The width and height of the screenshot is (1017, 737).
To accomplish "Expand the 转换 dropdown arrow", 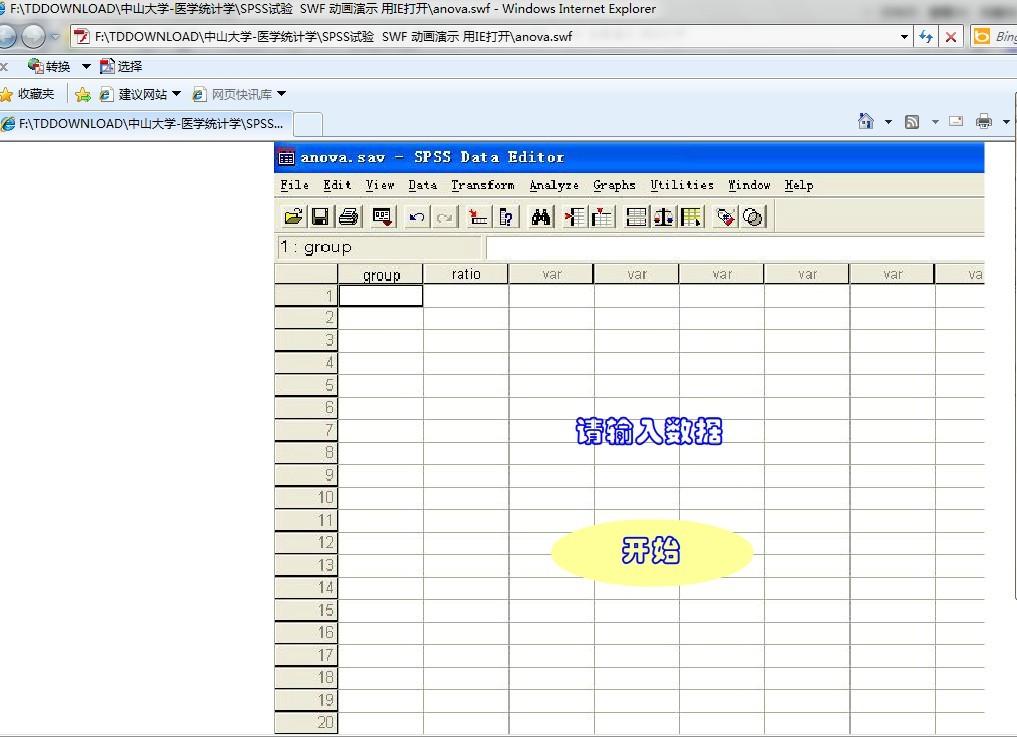I will pyautogui.click(x=86, y=66).
